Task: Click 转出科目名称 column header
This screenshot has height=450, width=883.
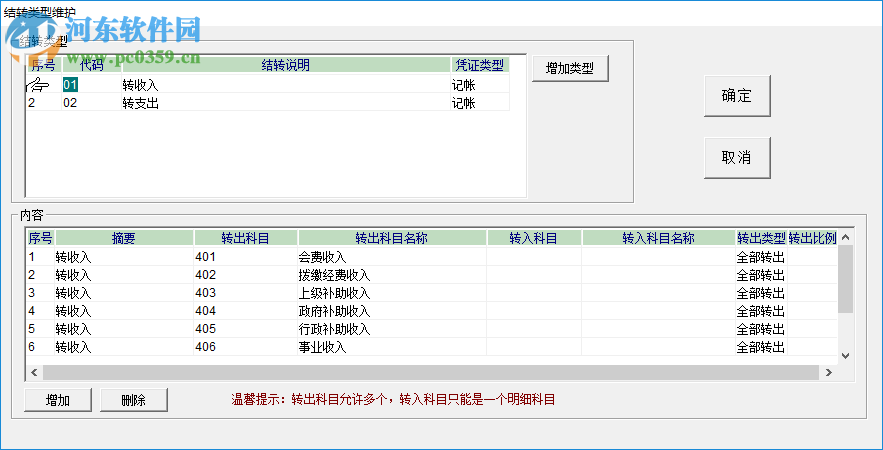Action: click(x=391, y=238)
